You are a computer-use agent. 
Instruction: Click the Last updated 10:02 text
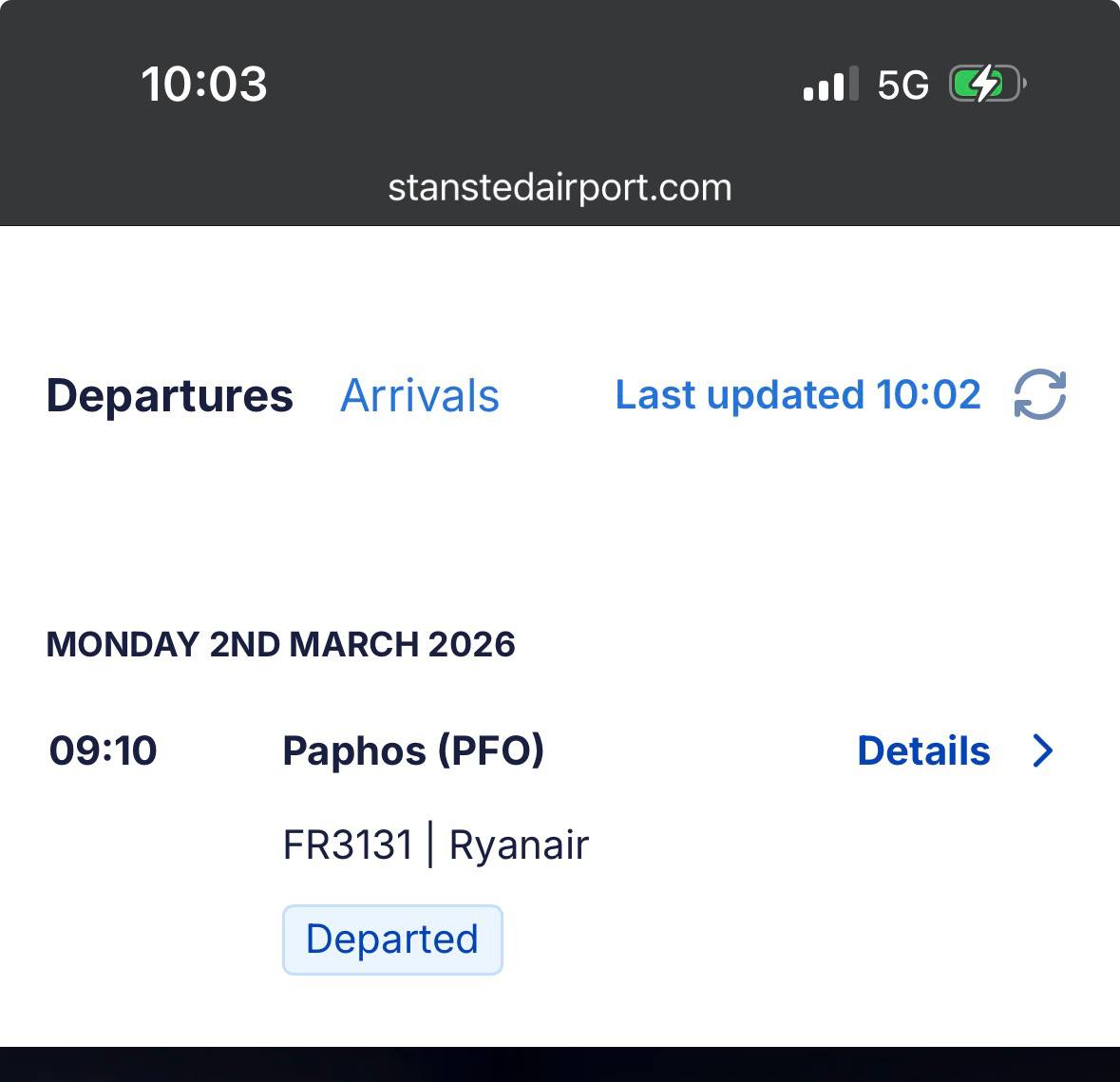797,395
